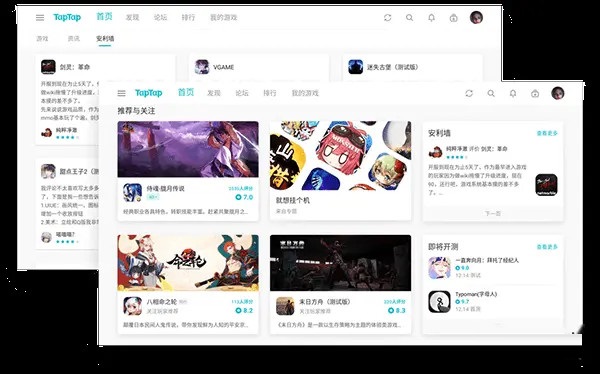Click Typoman(字母人) title text
The image size is (600, 374).
click(476, 294)
